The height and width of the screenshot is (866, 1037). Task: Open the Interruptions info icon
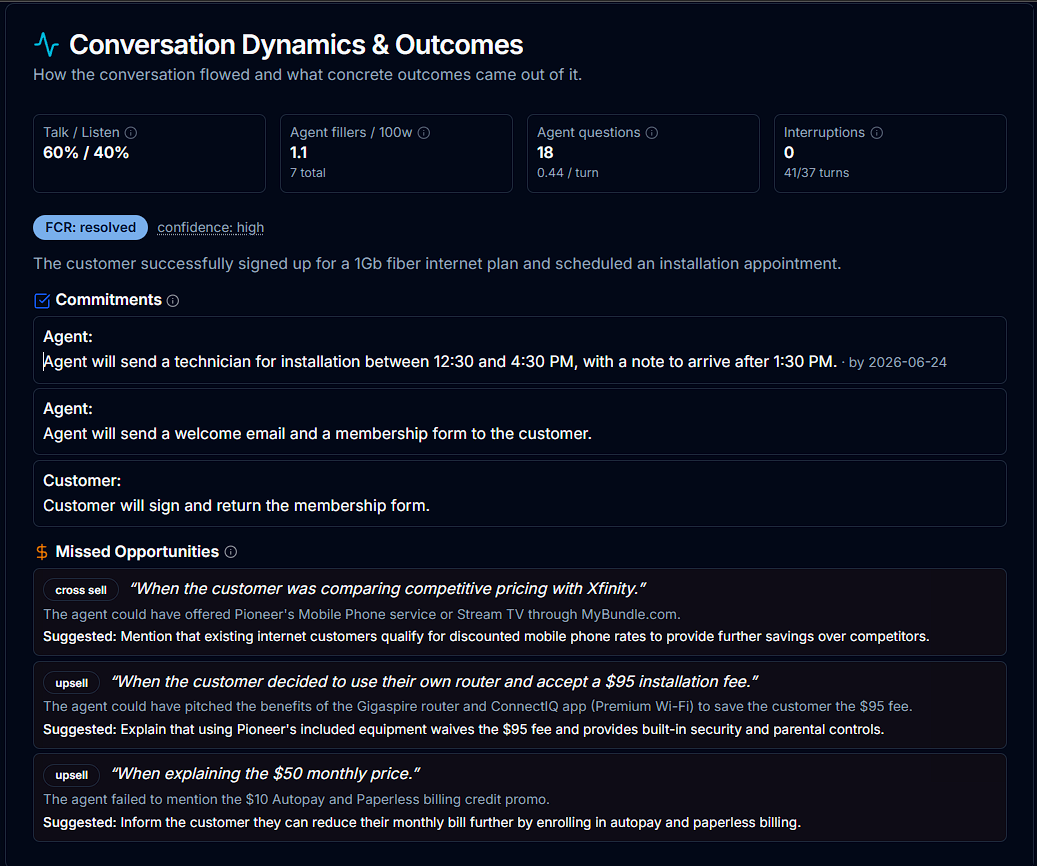[x=876, y=132]
